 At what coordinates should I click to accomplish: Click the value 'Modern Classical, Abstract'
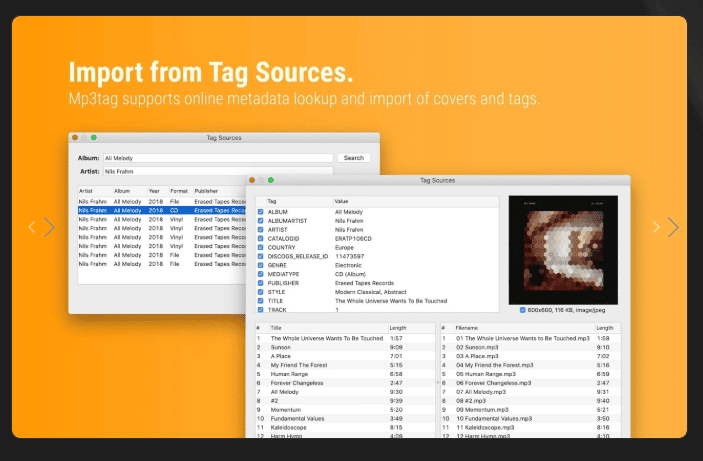click(371, 292)
